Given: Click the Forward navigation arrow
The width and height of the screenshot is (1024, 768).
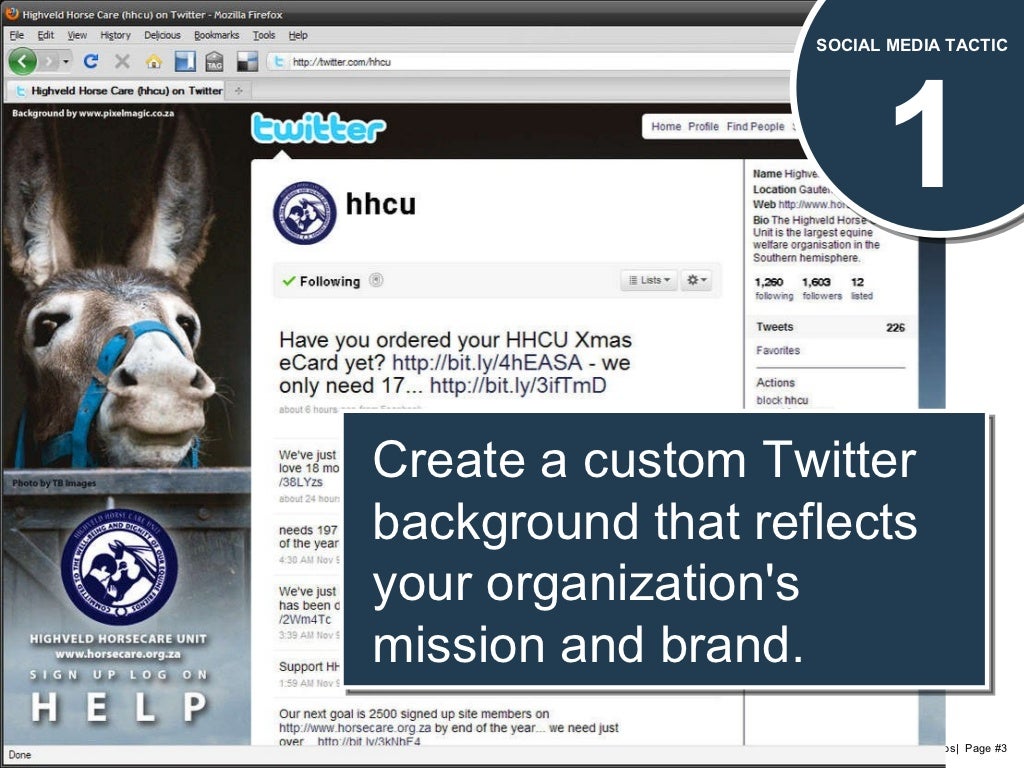Looking at the screenshot, I should coord(49,62).
